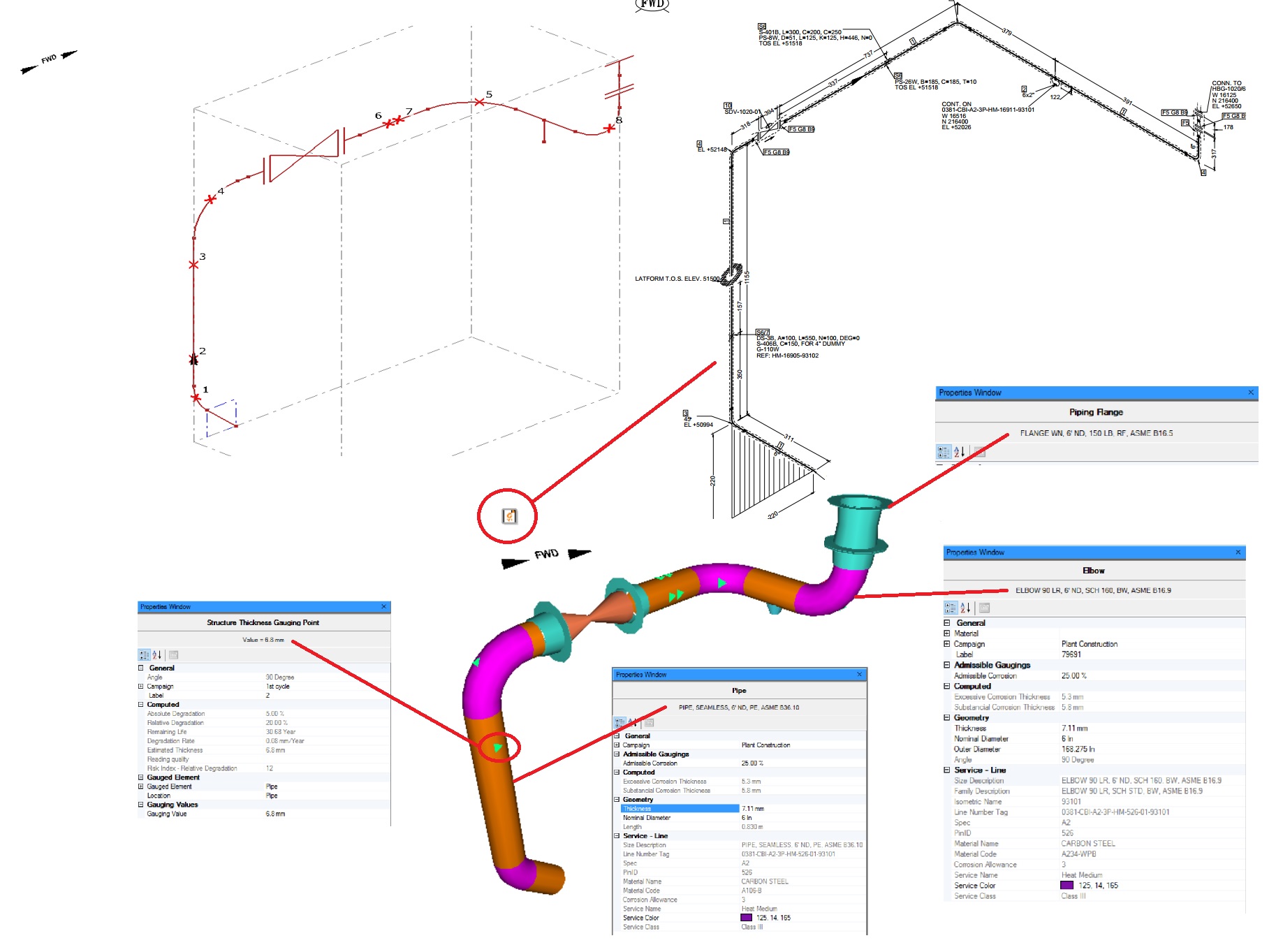Click Service Color swatch in Elbow properties
The image size is (1283, 952).
(x=1066, y=885)
